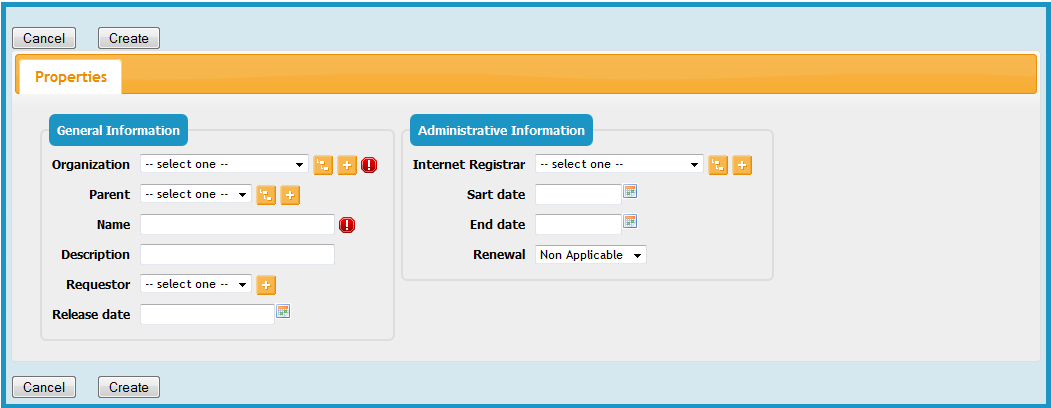
Task: Open the Parent hierarchy tree icon
Action: pos(266,195)
